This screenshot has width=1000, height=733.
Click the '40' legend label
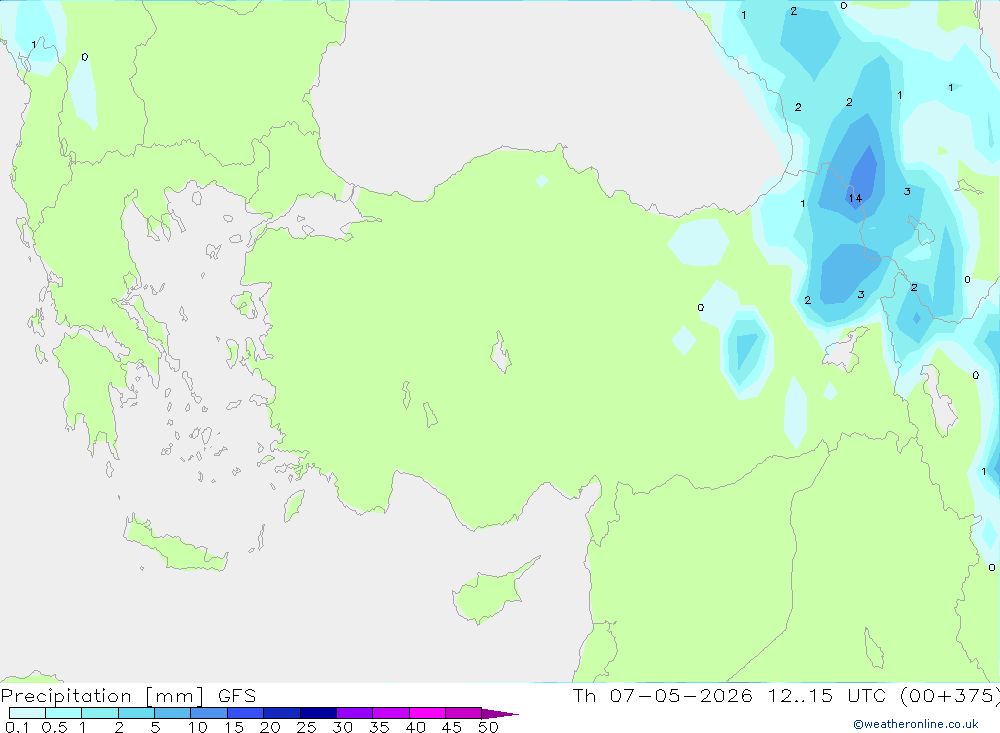415,727
